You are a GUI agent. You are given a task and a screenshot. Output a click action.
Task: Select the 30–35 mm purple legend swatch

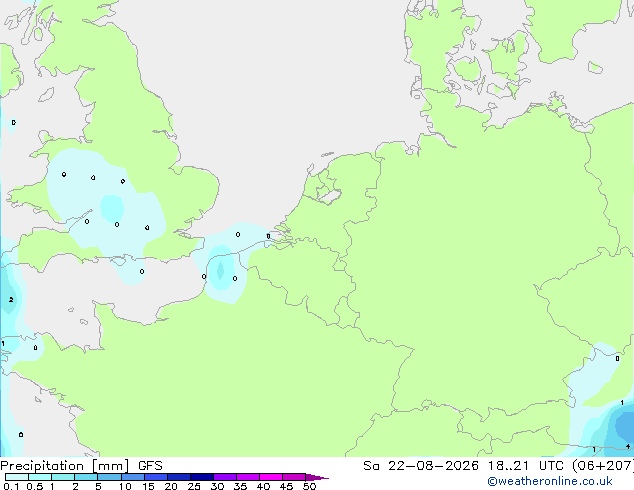225,477
